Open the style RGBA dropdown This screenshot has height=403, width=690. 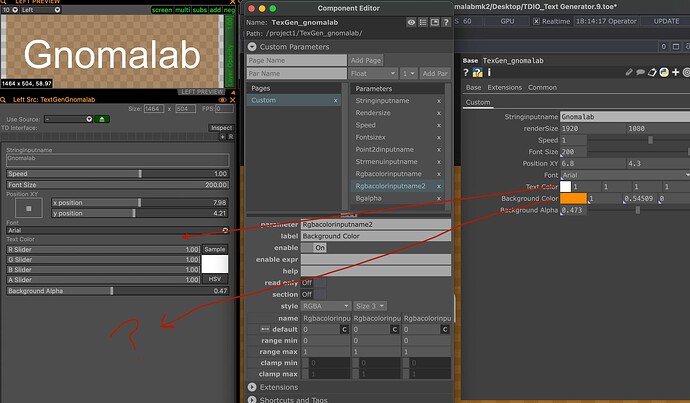327,306
